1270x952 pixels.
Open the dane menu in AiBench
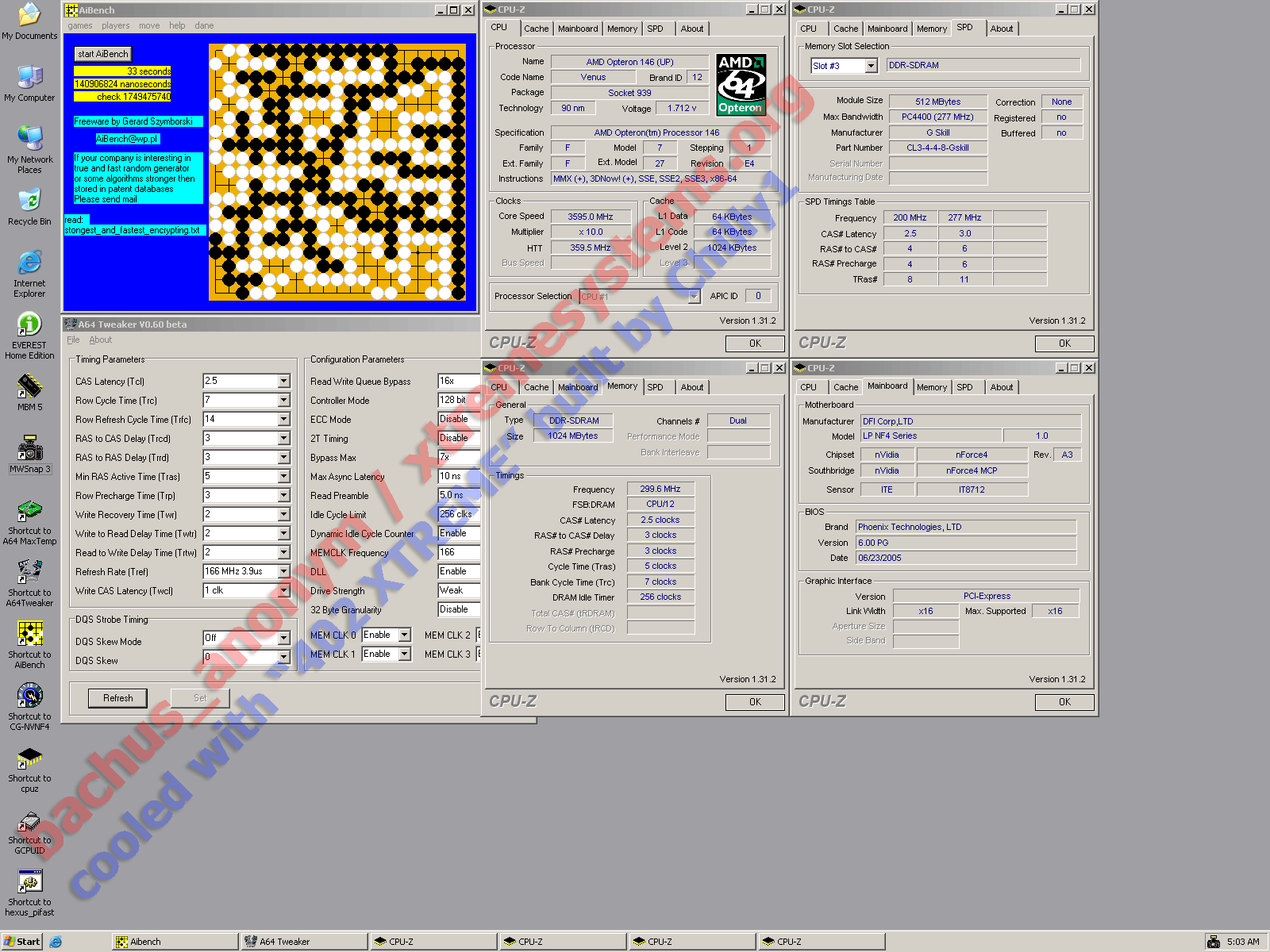tap(204, 25)
